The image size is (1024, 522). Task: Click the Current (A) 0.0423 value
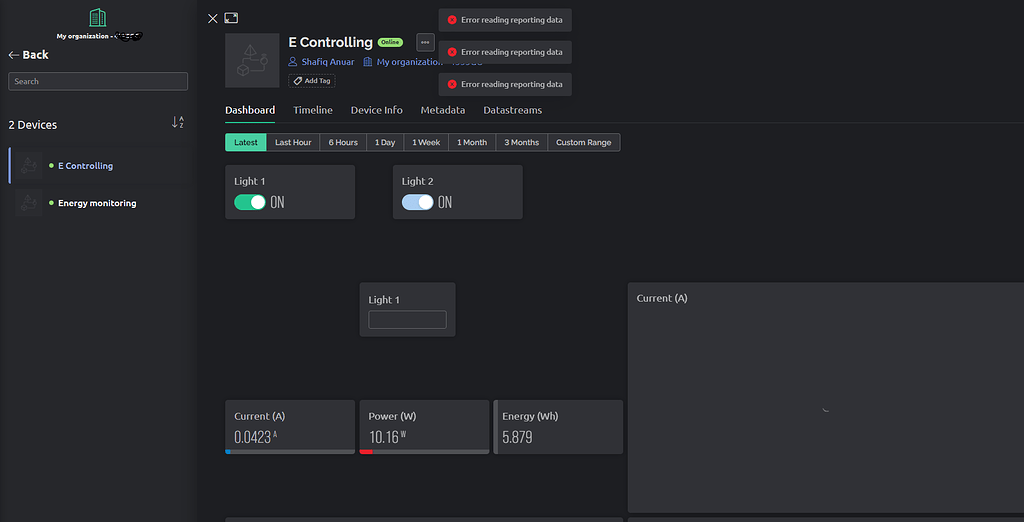coord(253,437)
